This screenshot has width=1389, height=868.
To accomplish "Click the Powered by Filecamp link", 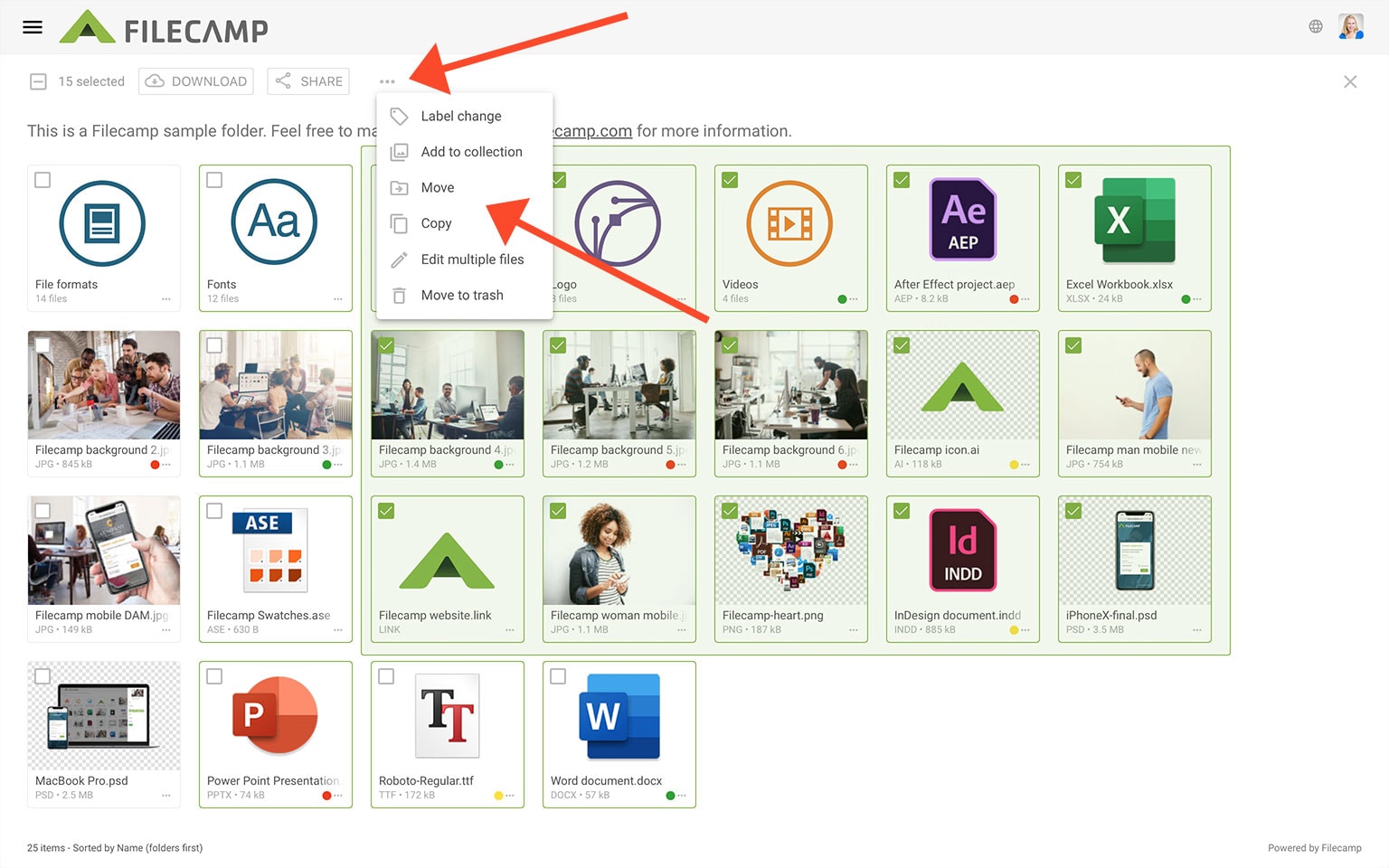I will pos(1314,848).
